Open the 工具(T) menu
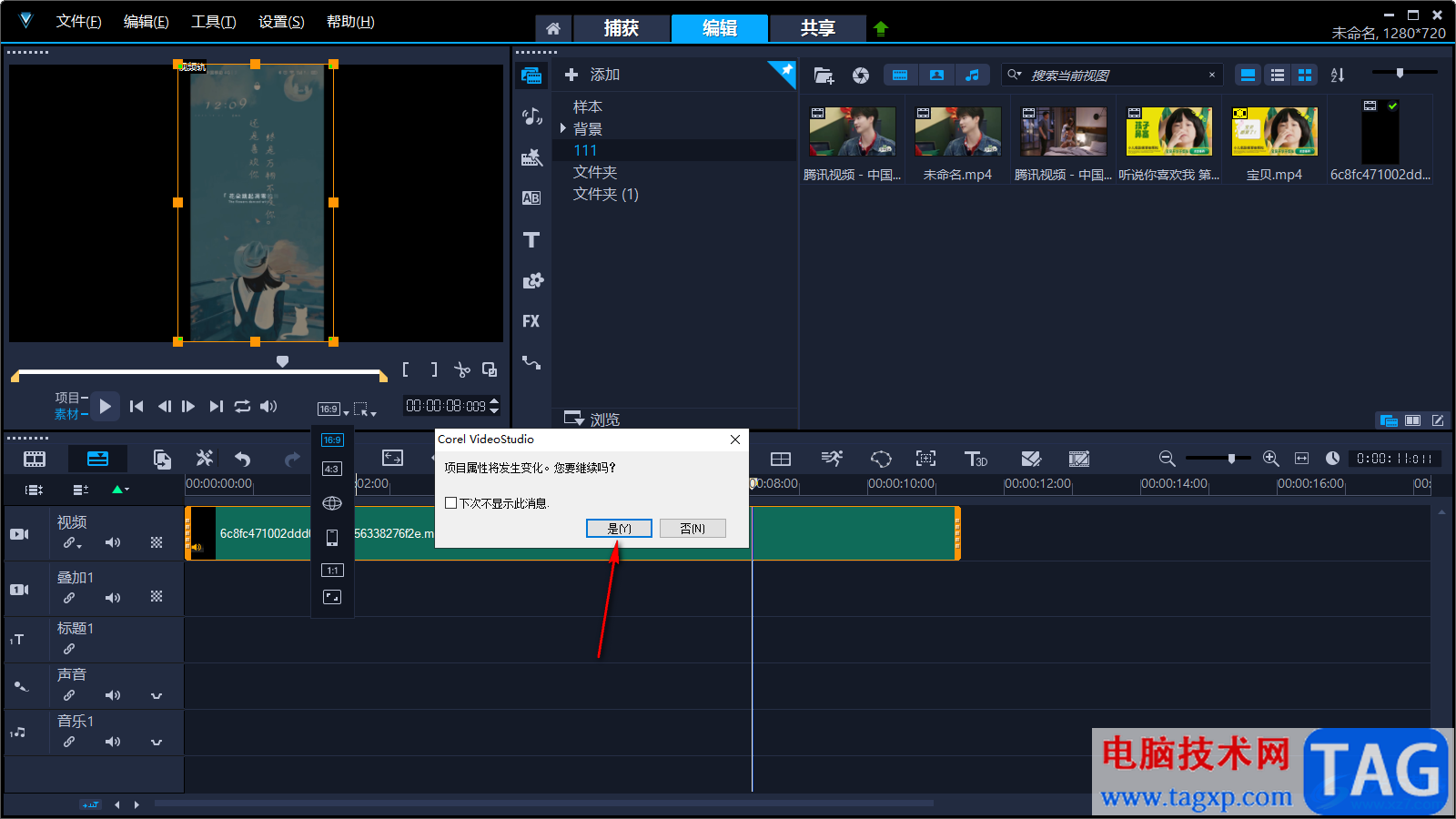 pos(213,21)
